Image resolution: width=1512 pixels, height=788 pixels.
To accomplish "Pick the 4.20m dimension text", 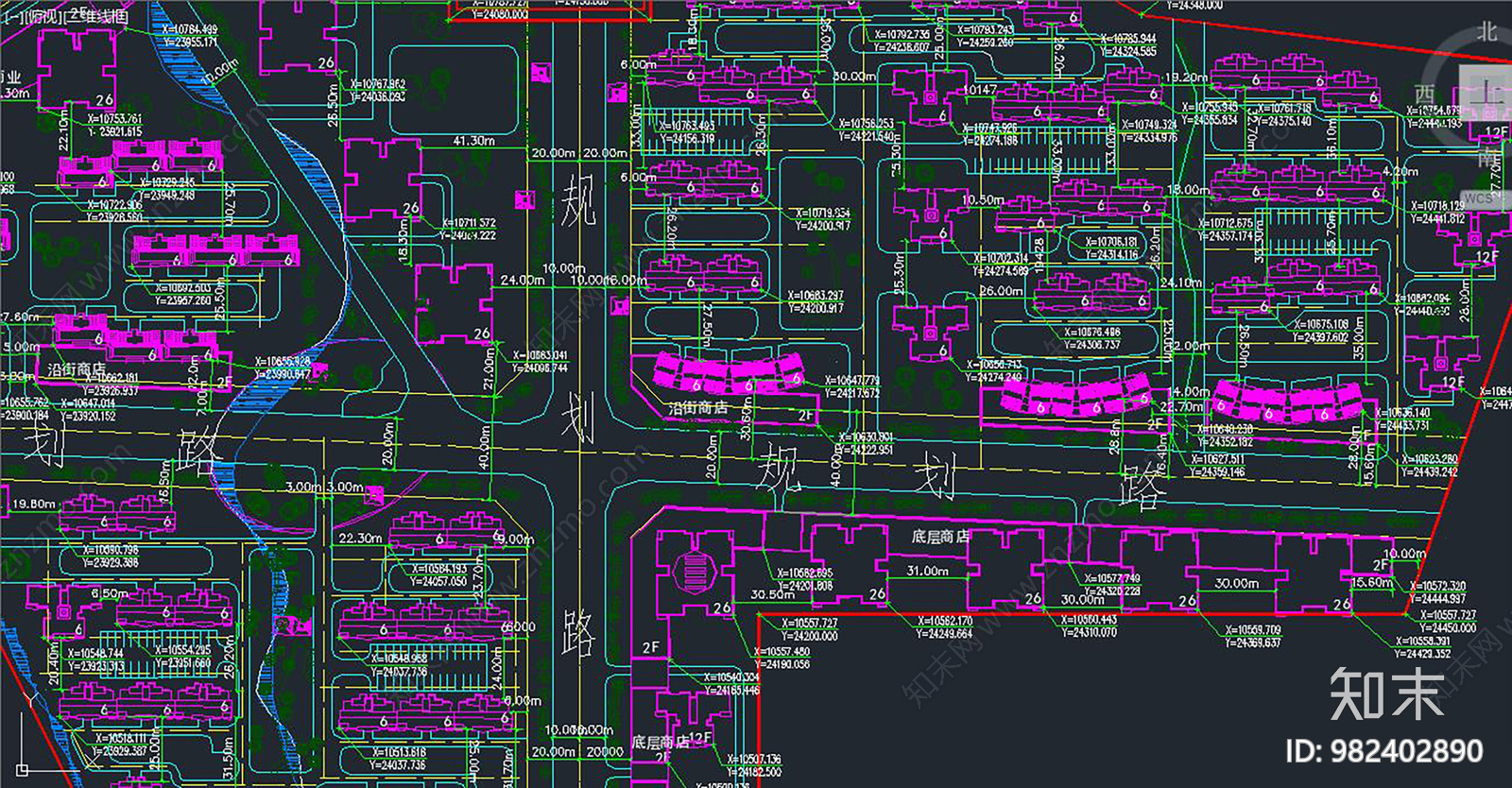I will pos(1400,171).
